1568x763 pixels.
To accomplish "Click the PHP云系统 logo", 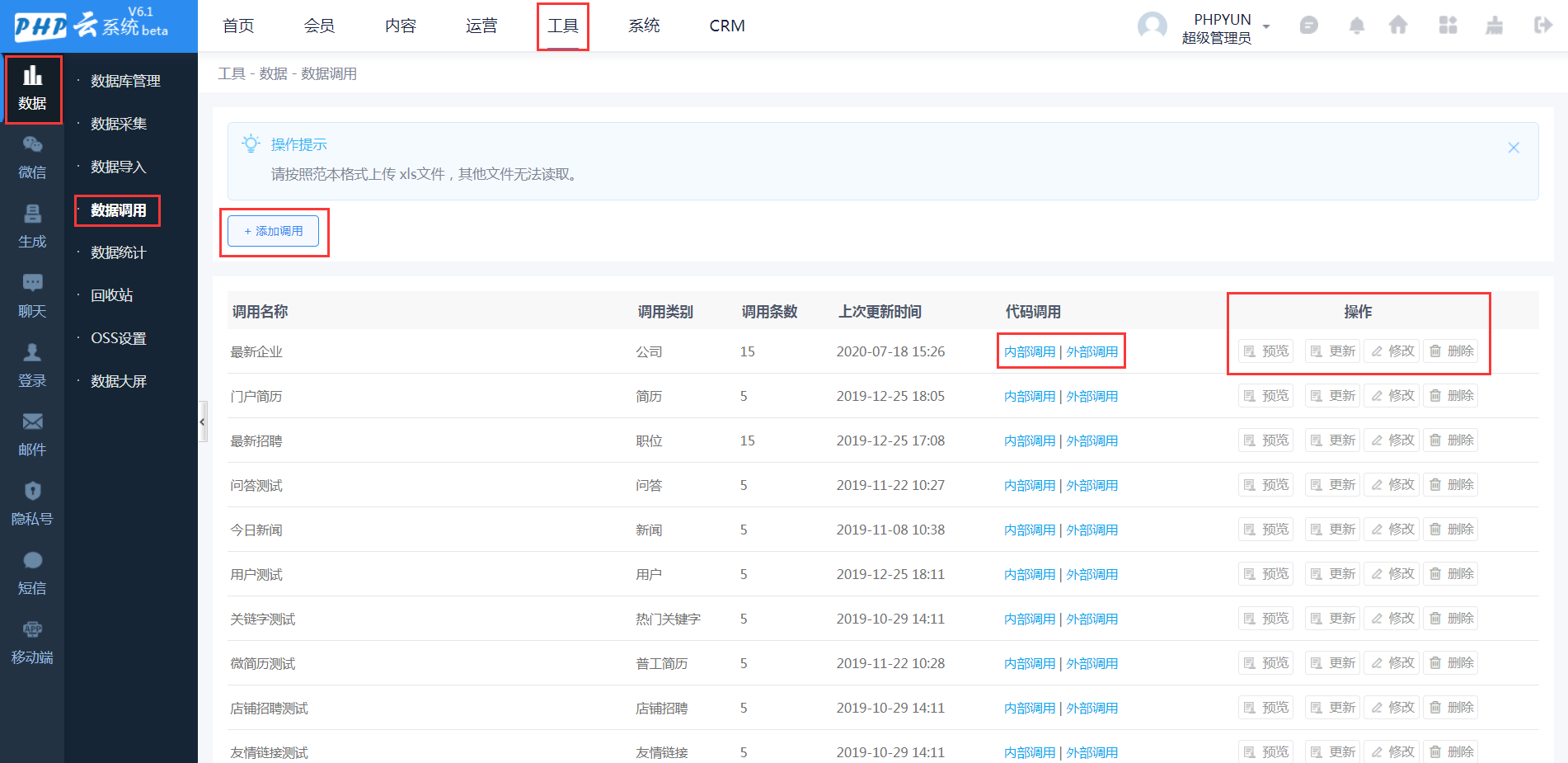I will tap(91, 25).
